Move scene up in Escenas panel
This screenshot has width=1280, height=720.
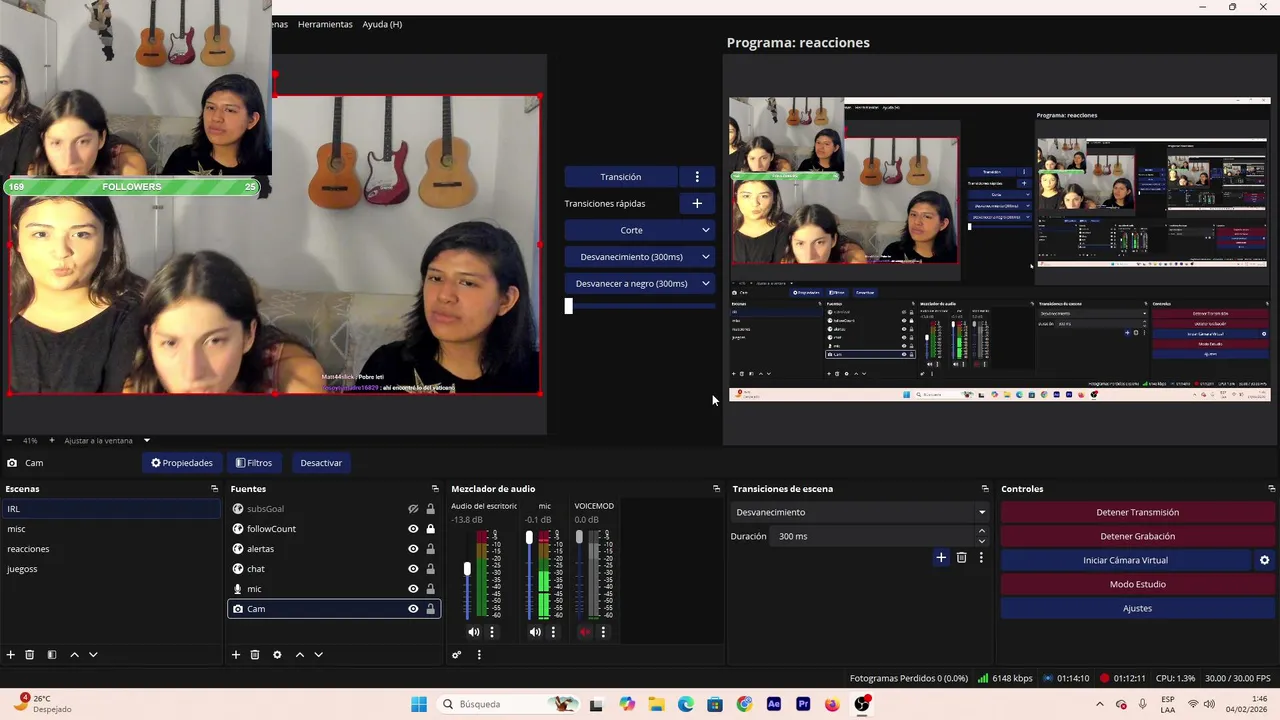(74, 655)
